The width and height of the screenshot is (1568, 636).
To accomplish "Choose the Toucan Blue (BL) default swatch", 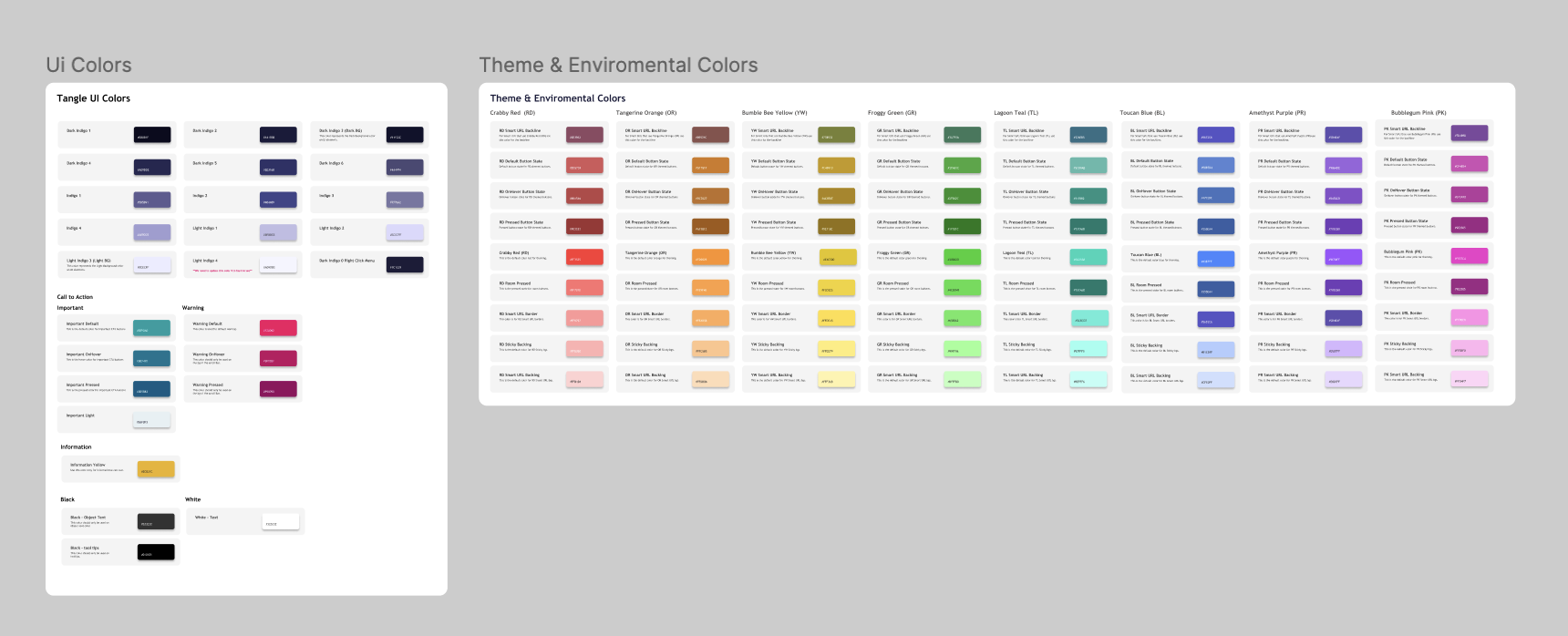I will click(1216, 259).
